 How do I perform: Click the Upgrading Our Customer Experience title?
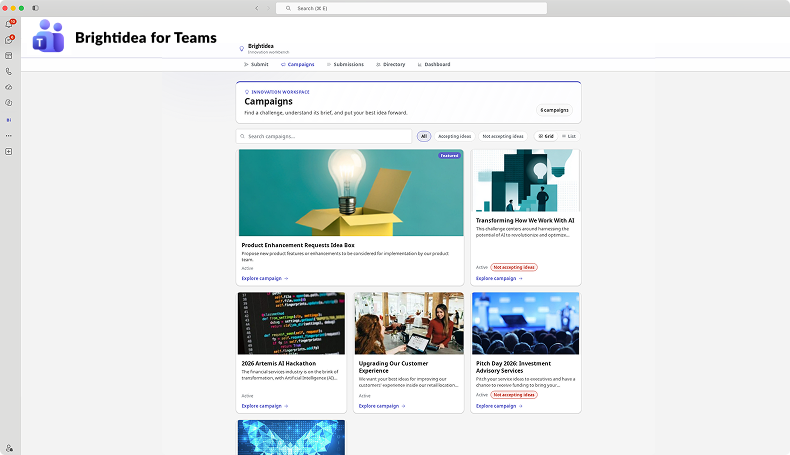click(x=393, y=367)
